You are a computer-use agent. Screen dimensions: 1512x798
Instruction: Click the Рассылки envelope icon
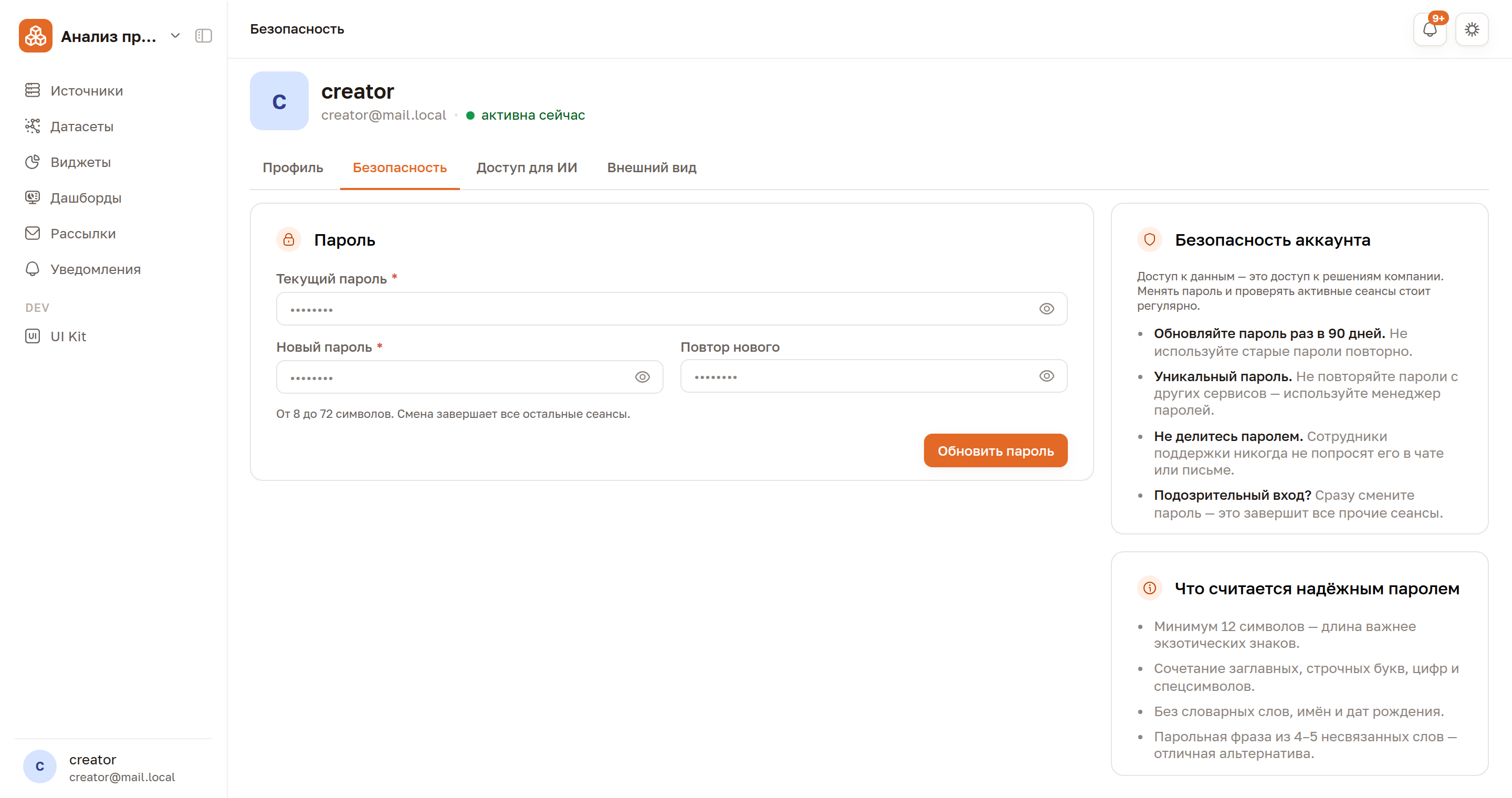pos(32,234)
